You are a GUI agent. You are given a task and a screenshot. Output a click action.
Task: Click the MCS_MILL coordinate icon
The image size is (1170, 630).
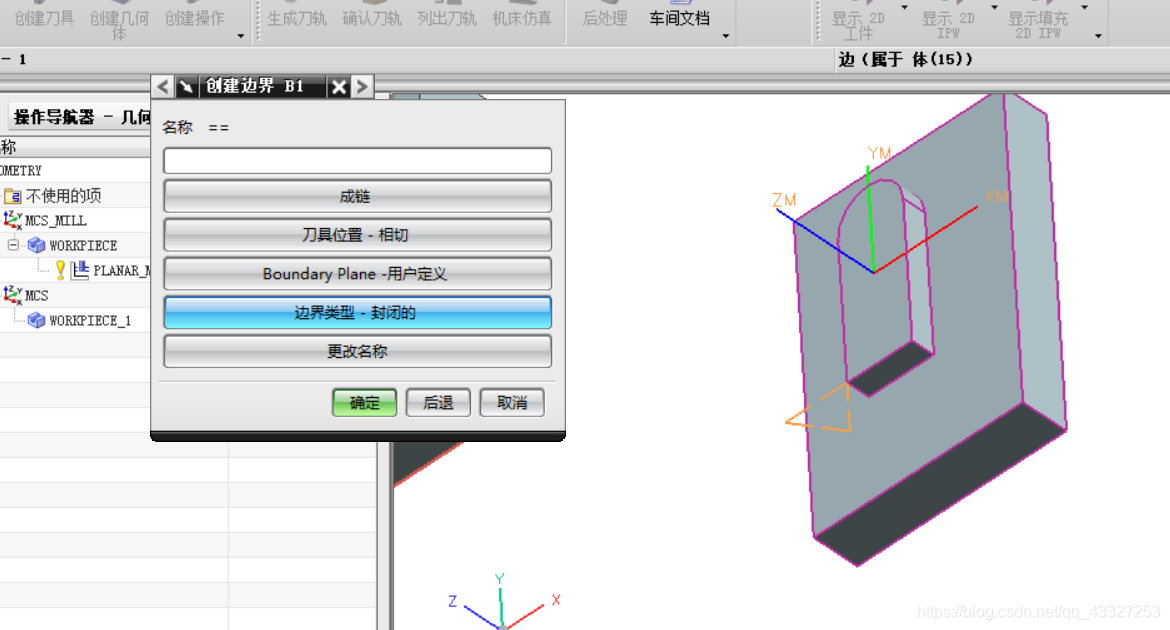(x=13, y=220)
